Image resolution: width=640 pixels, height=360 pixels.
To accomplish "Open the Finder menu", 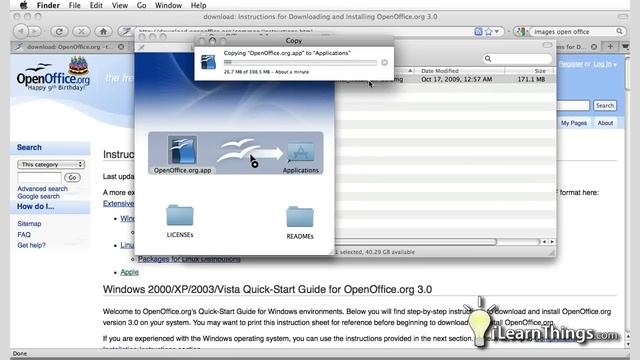I will (x=48, y=5).
